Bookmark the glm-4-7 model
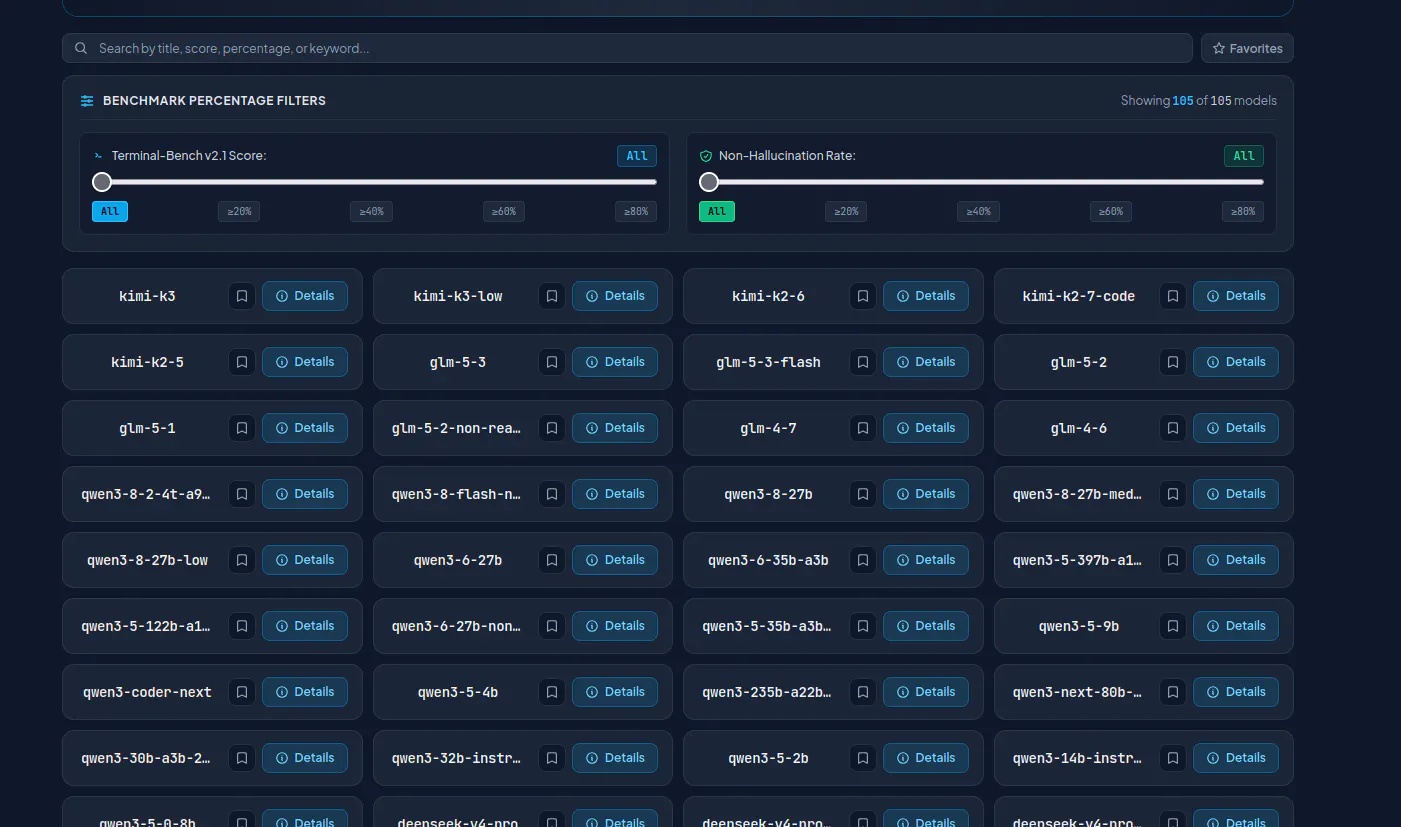This screenshot has width=1401, height=827. (x=863, y=428)
